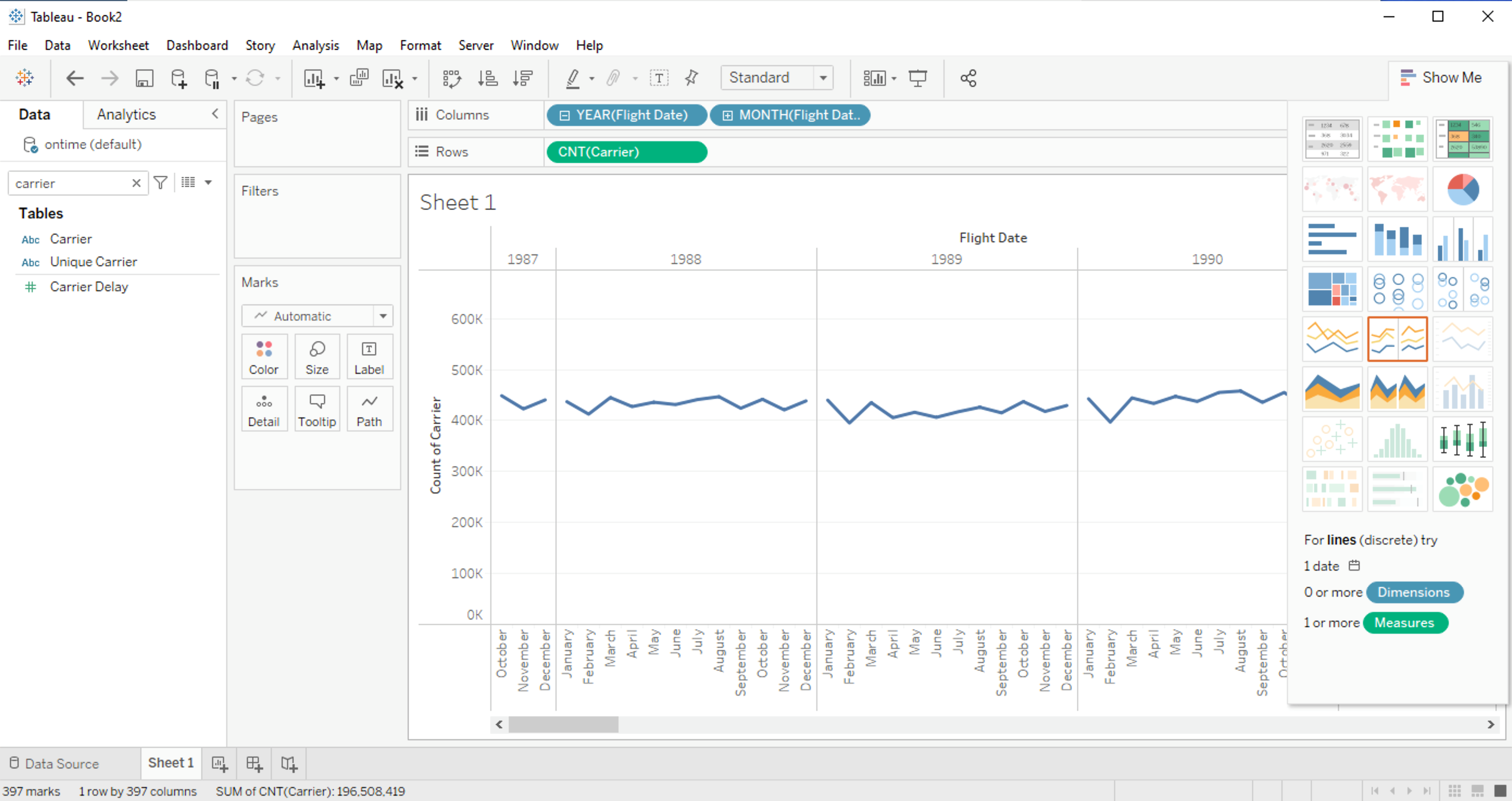Image resolution: width=1512 pixels, height=801 pixels.
Task: Select the pie chart in Show Me
Action: point(1462,189)
